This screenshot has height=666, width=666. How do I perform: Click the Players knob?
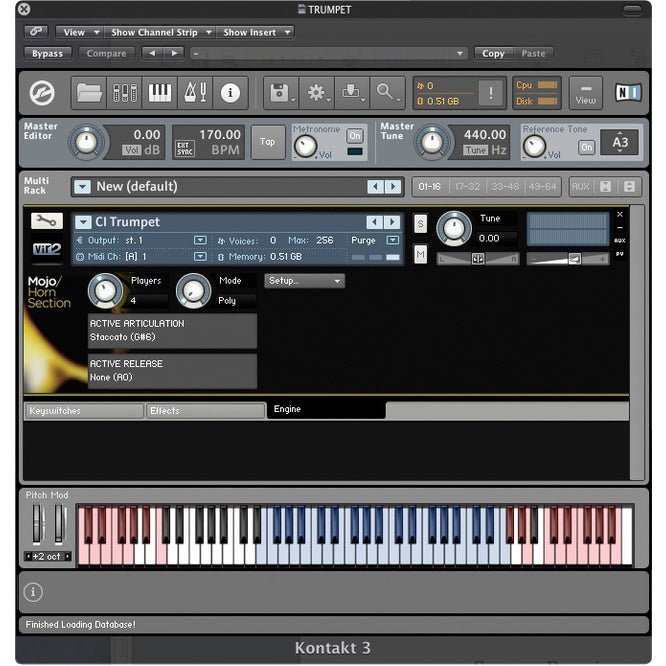tap(105, 291)
